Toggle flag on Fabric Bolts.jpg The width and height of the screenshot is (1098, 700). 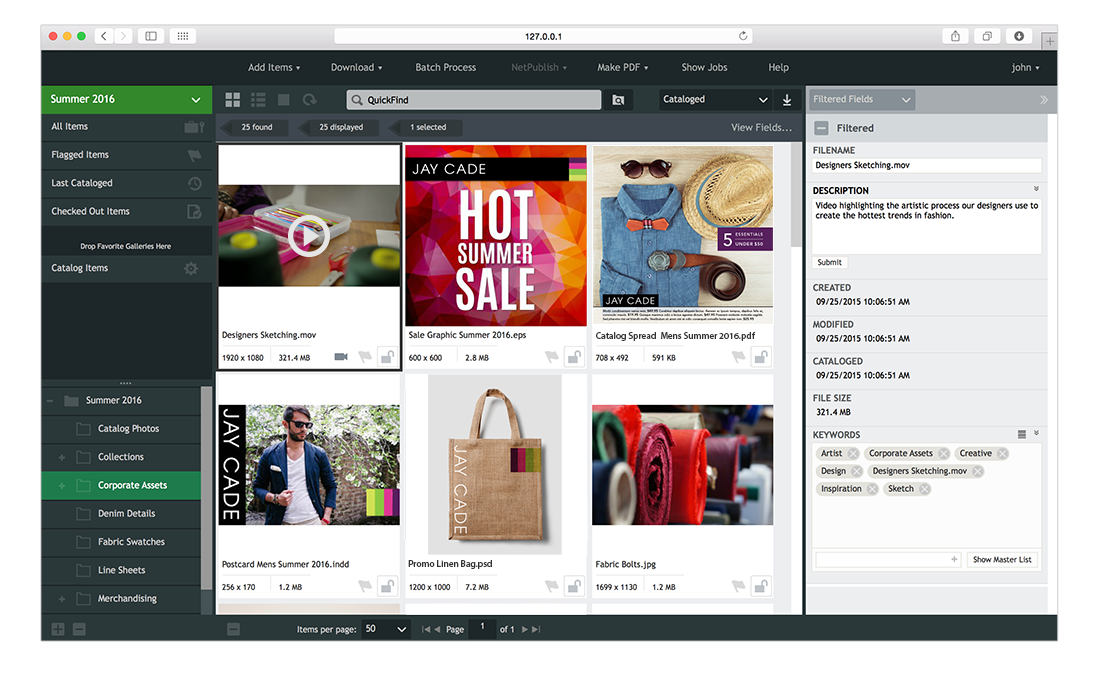(x=739, y=586)
